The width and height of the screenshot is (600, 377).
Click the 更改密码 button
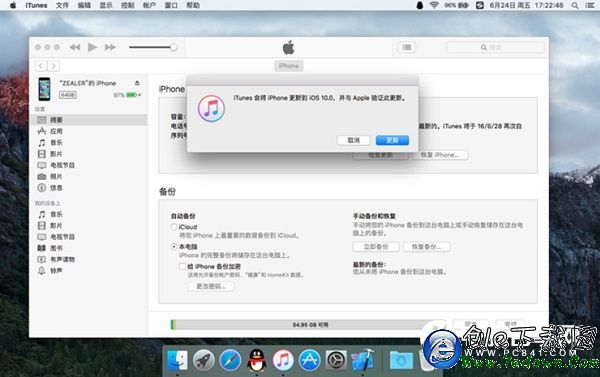[x=211, y=286]
